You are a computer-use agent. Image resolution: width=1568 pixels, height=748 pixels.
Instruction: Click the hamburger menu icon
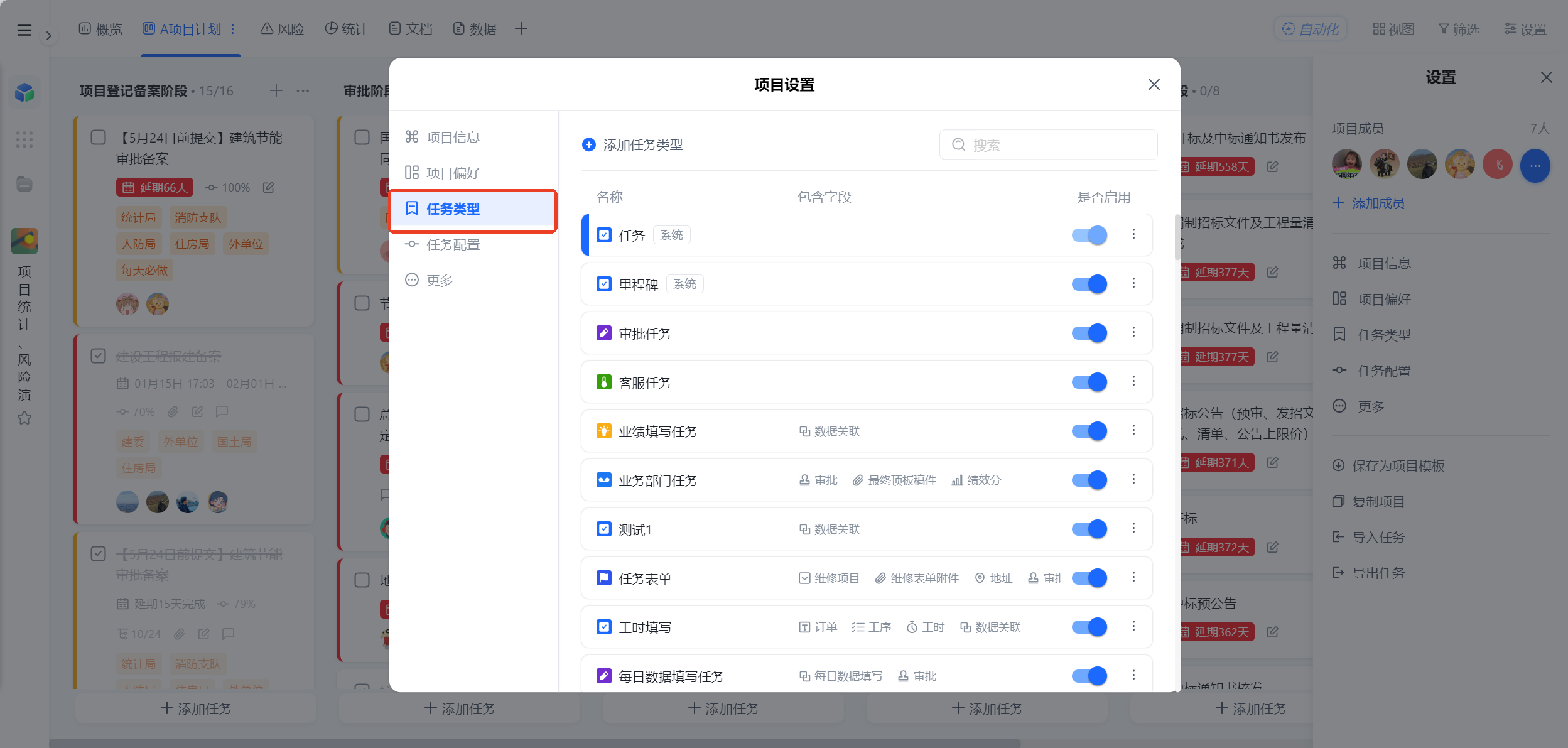24,30
